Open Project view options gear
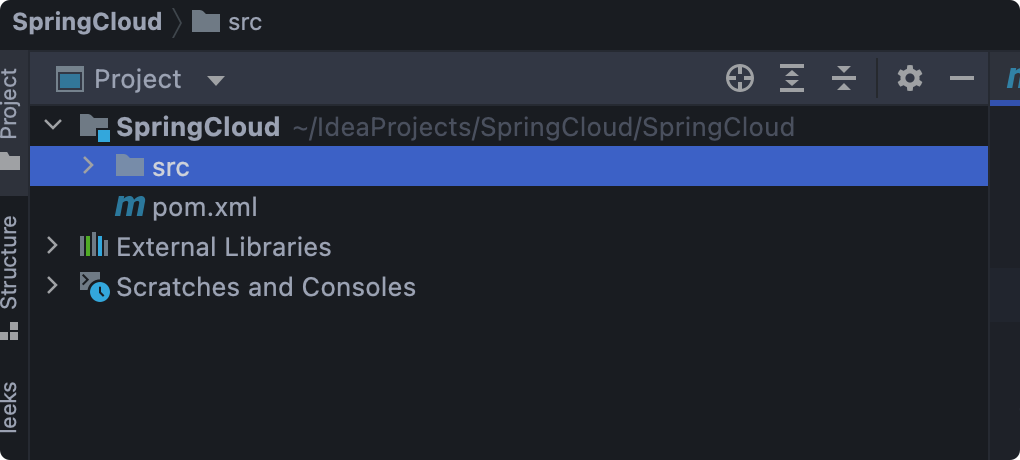Image resolution: width=1020 pixels, height=460 pixels. pos(910,78)
